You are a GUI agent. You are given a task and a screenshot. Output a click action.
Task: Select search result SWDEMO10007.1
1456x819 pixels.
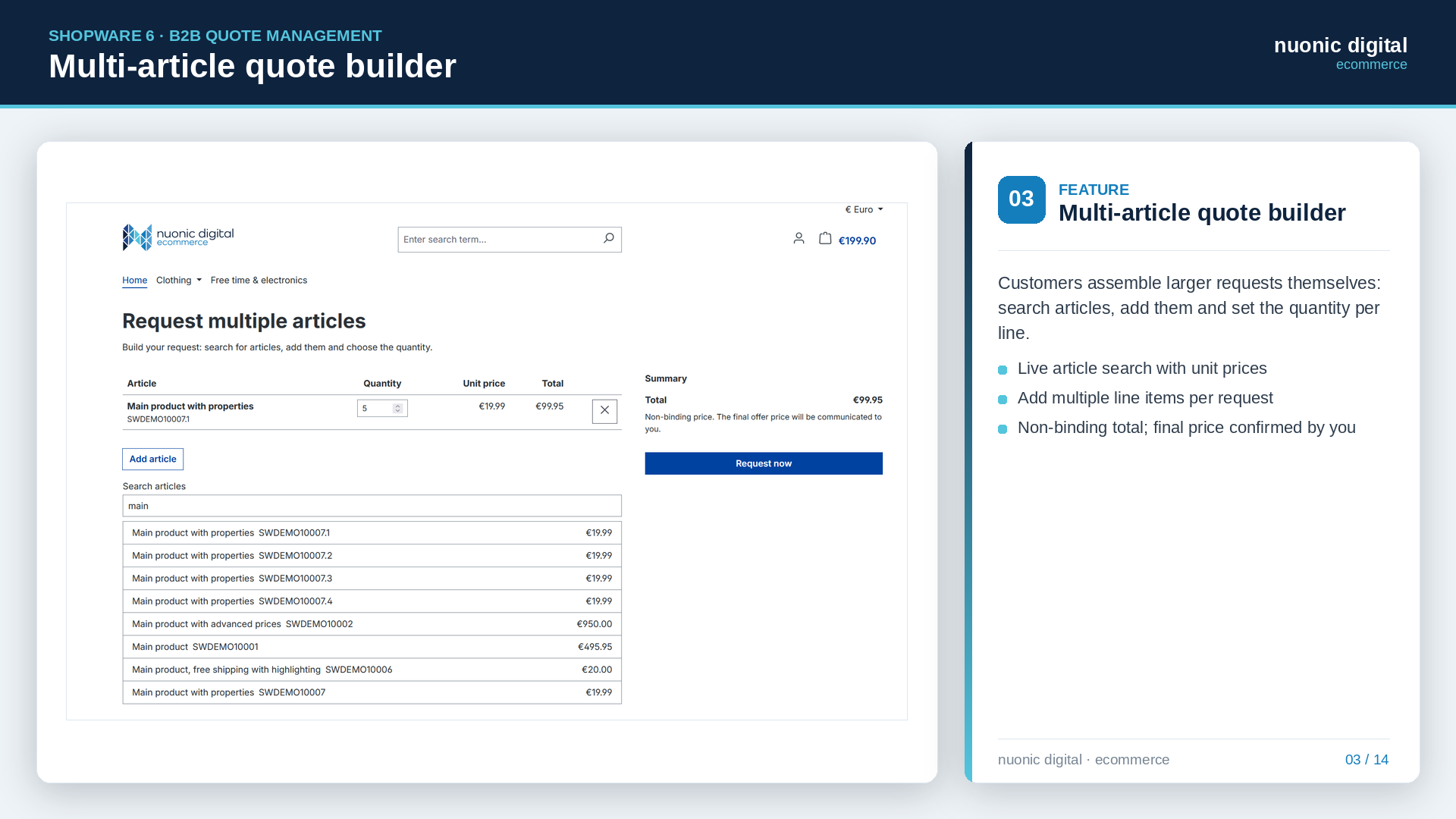(x=372, y=533)
